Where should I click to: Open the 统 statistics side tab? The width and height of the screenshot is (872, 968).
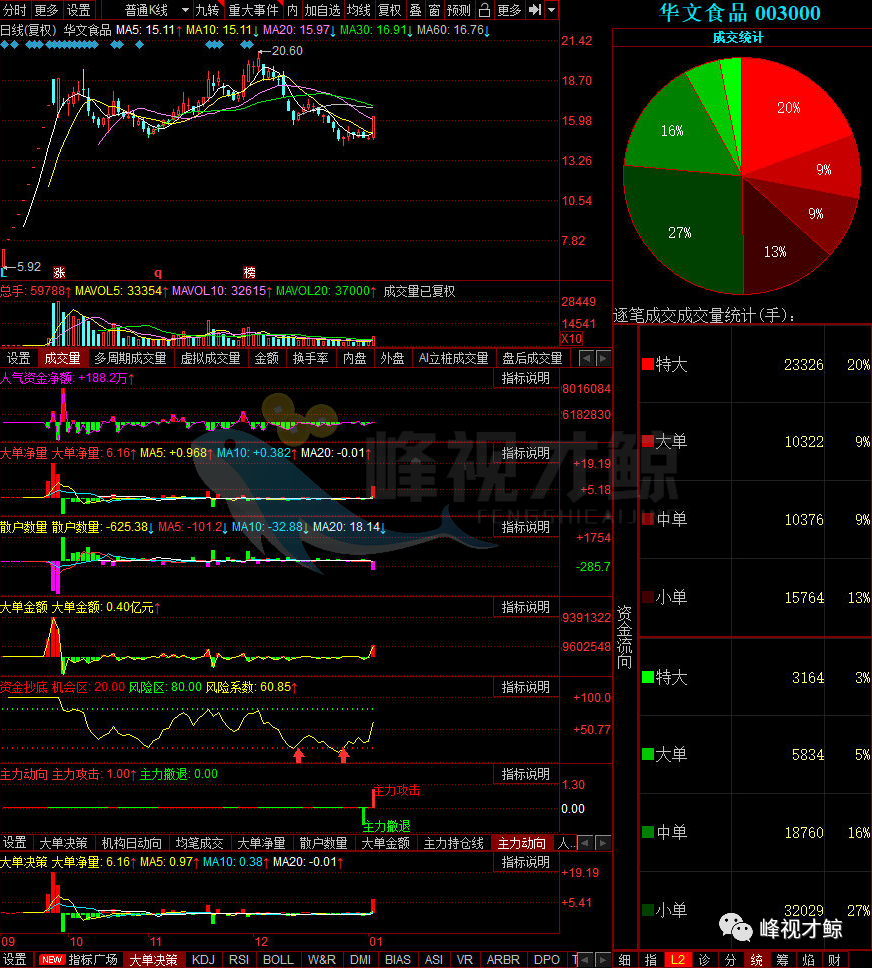(757, 960)
